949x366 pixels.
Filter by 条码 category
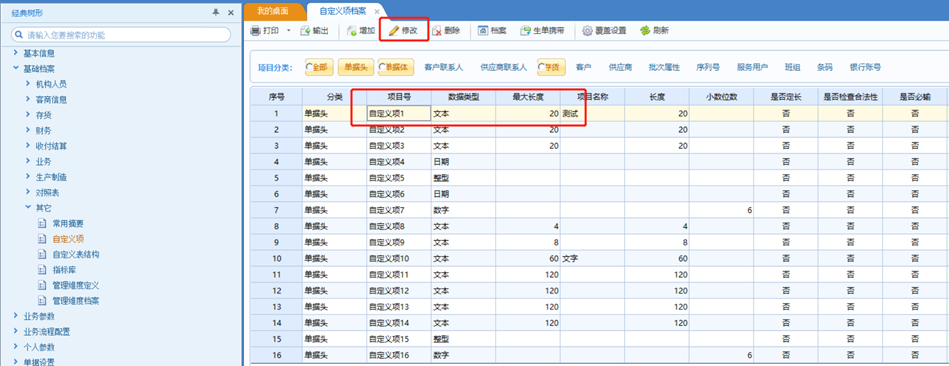(x=824, y=67)
